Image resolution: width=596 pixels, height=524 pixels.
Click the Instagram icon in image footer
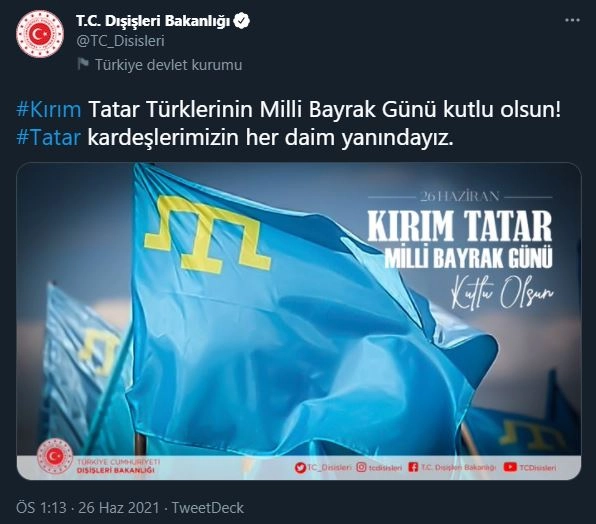tap(361, 467)
